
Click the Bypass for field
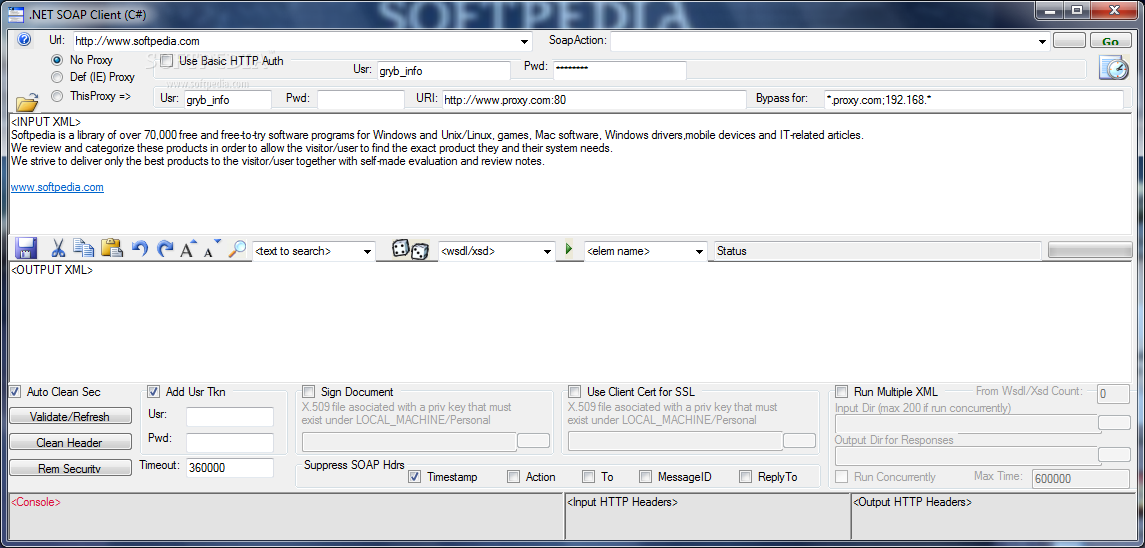973,99
